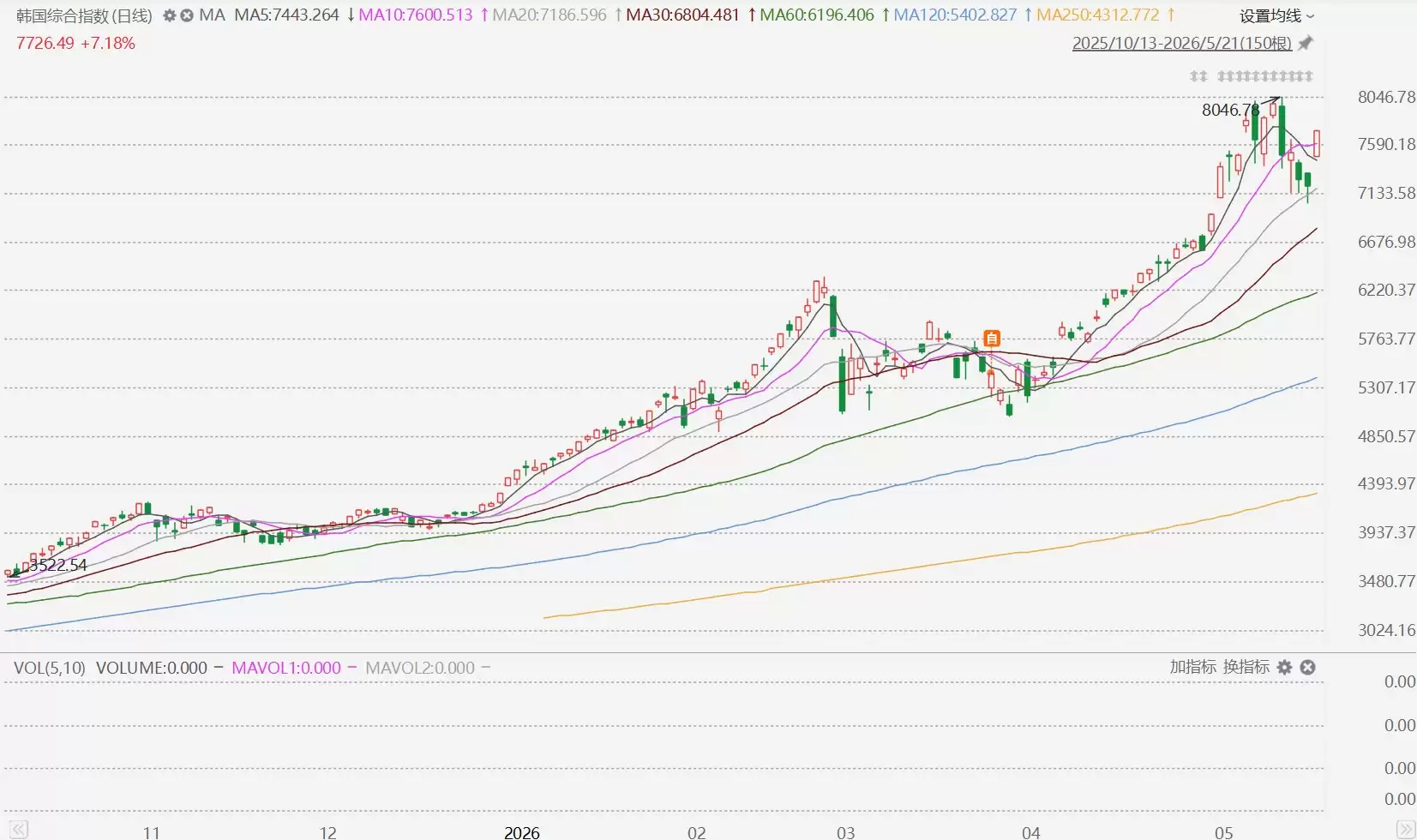
Task: Remove the MA indicator with X icon
Action: click(x=186, y=15)
